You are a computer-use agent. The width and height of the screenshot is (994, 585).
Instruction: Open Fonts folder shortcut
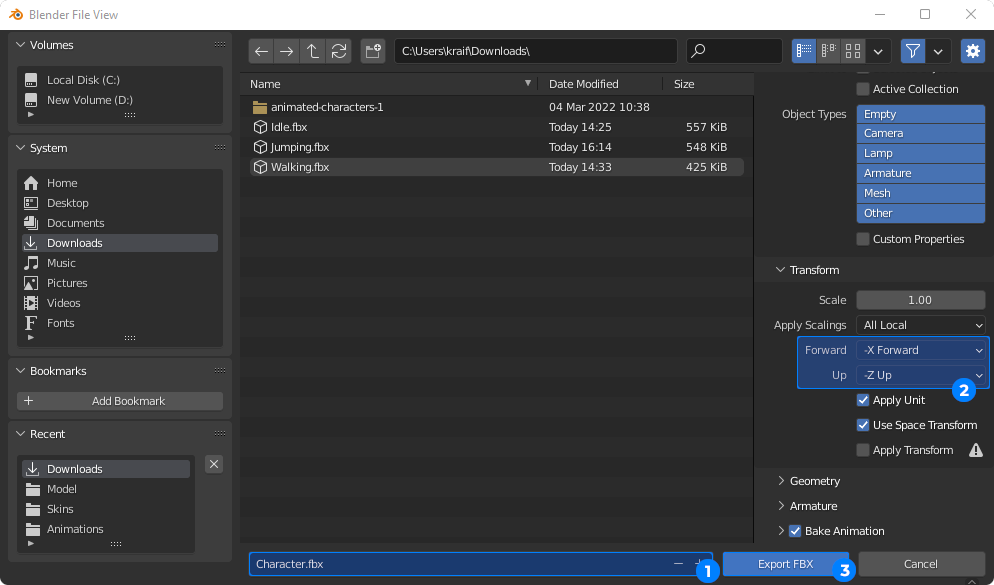tap(120, 323)
